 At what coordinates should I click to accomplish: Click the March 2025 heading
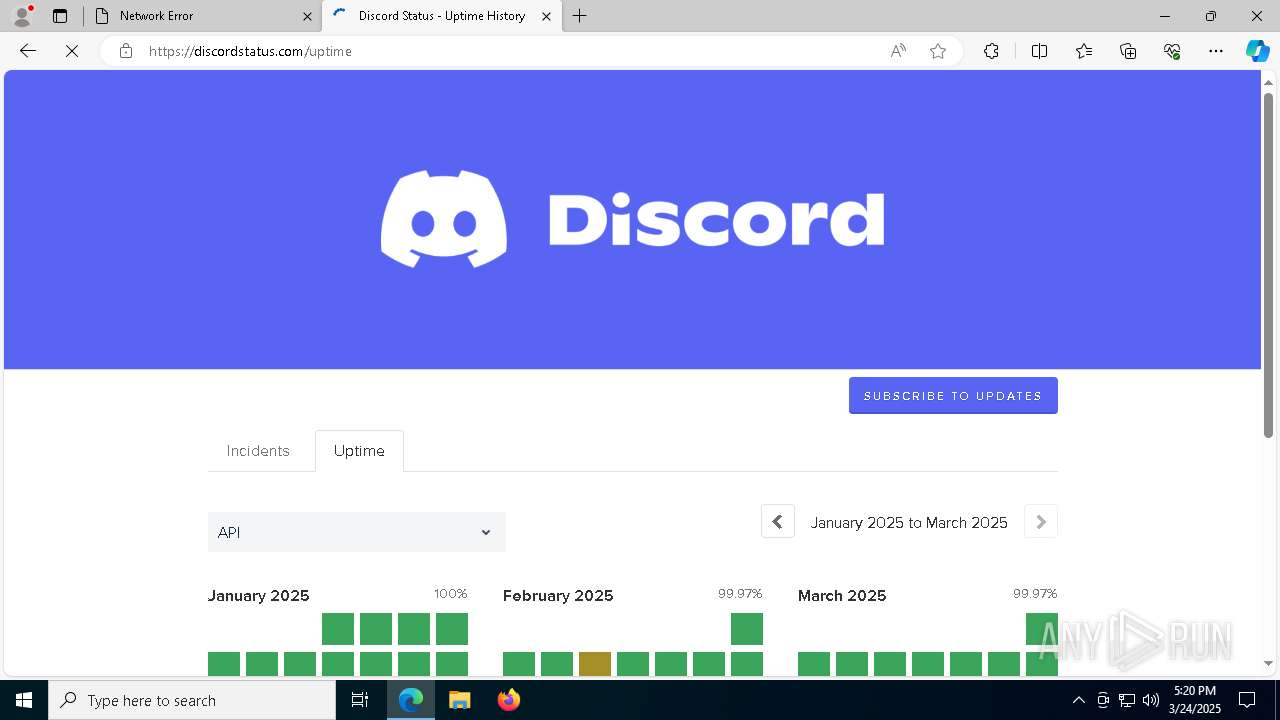point(842,596)
